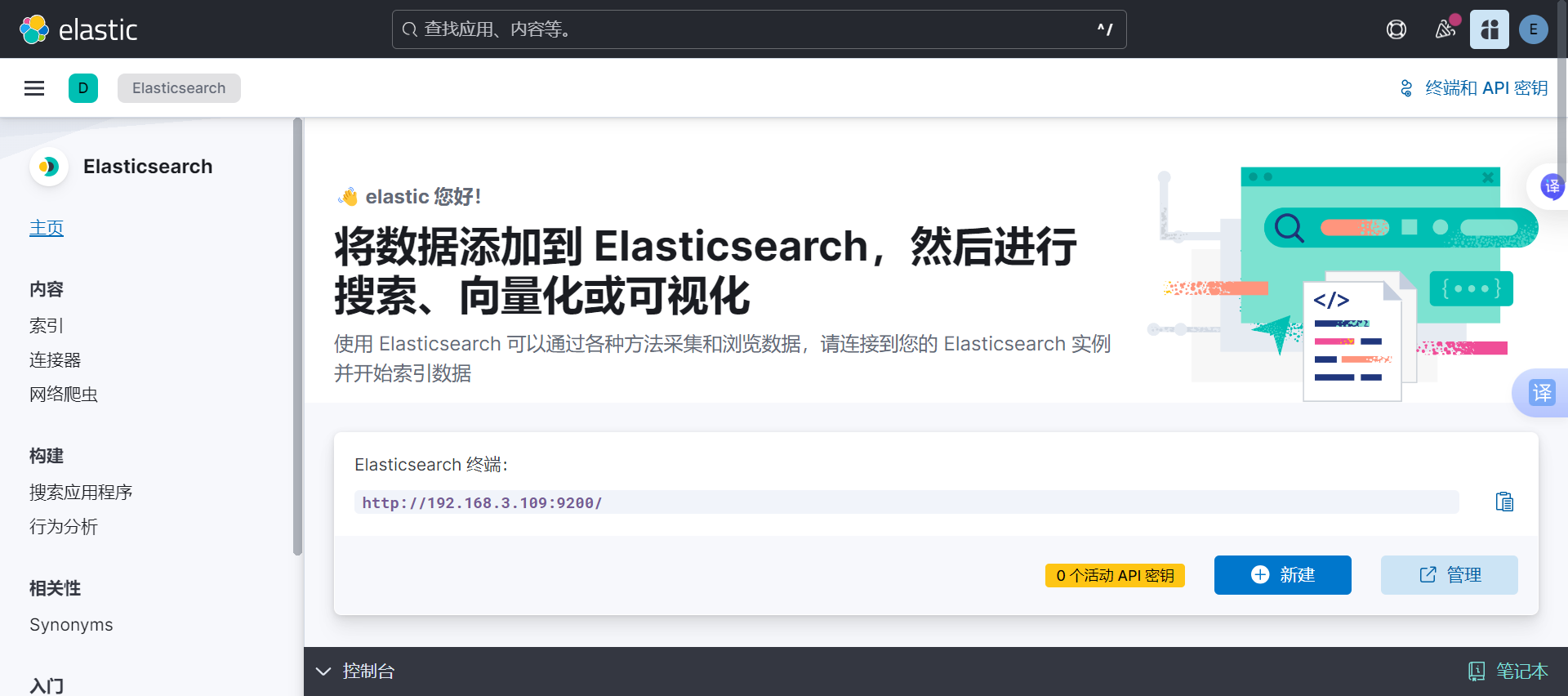Click the D space selector badge
Image resolution: width=1568 pixels, height=696 pixels.
83,88
